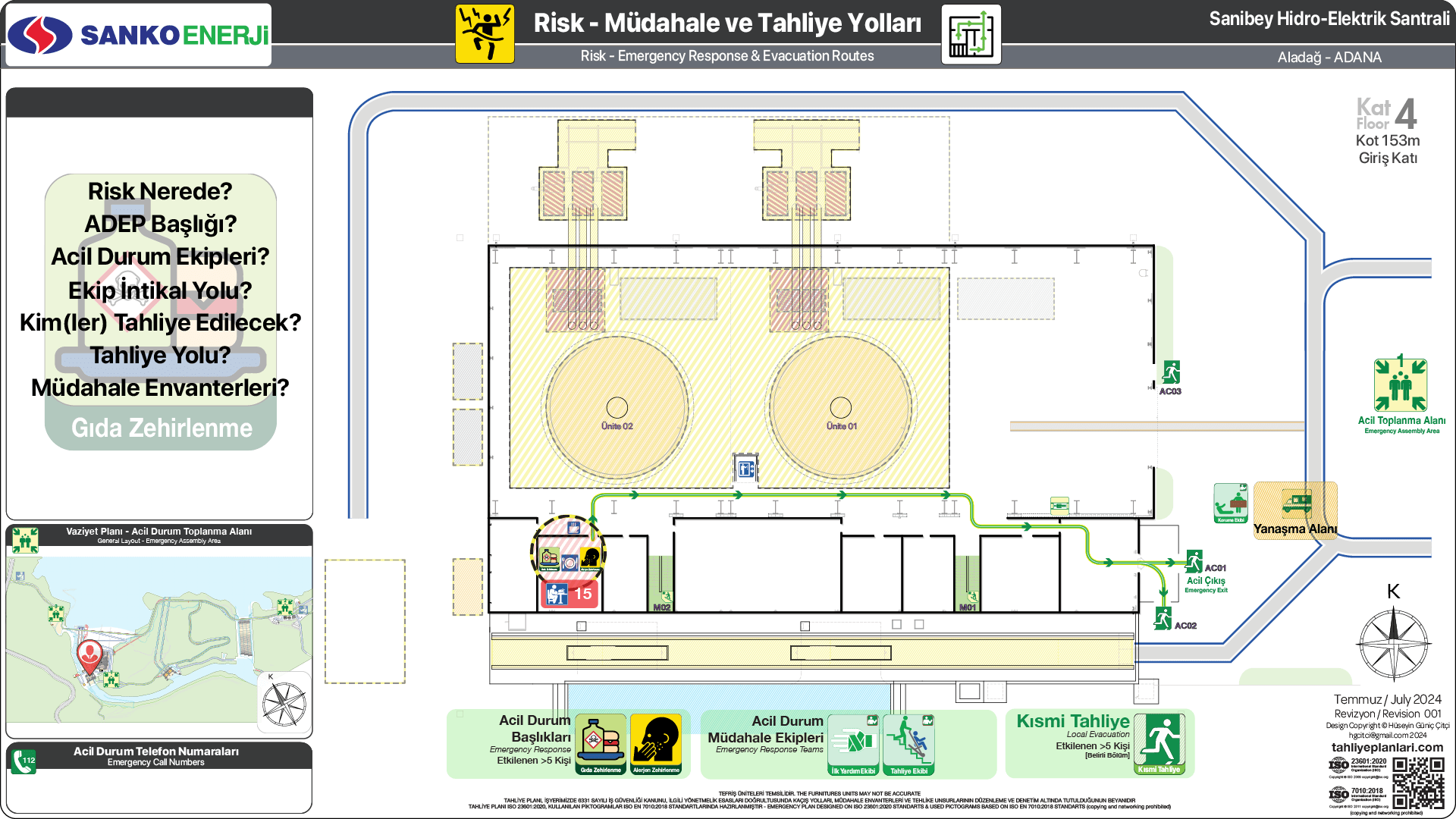Click the Tahliye Ekibi team icon
Viewport: 1456px width, 819px height.
point(908,744)
